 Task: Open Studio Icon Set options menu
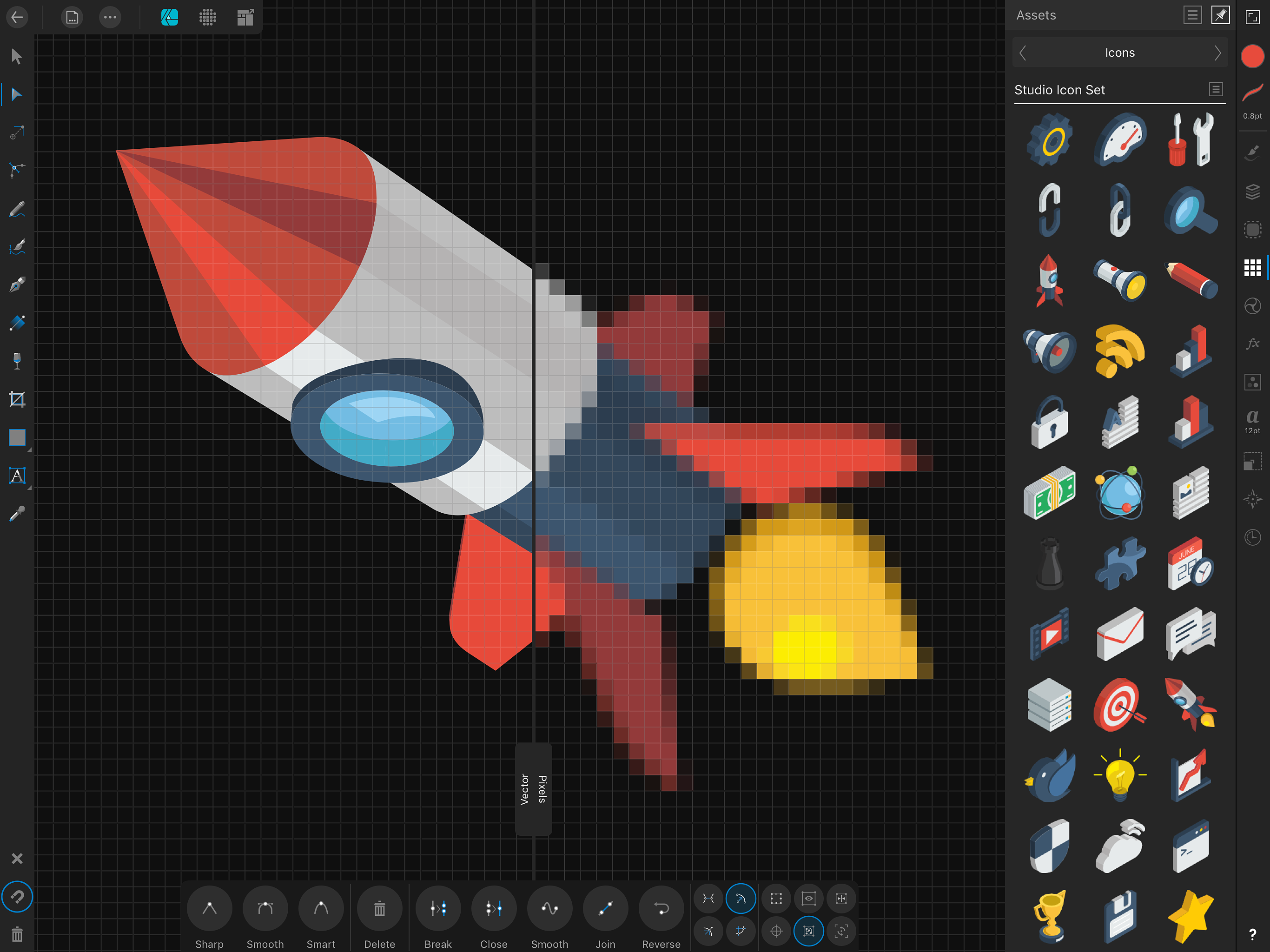1216,90
